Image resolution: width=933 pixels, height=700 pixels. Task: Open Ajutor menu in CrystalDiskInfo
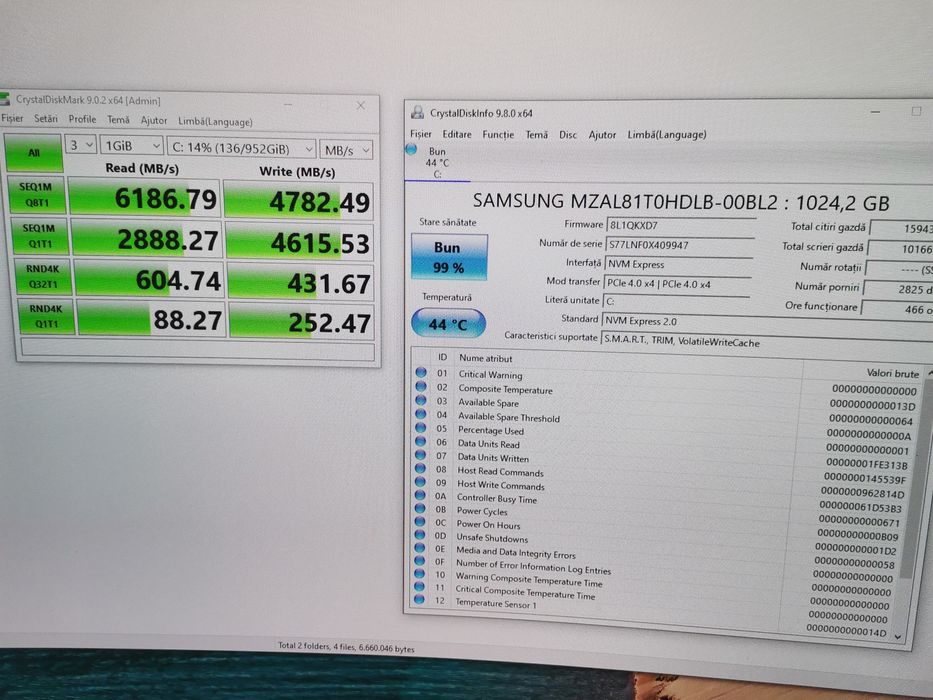602,135
